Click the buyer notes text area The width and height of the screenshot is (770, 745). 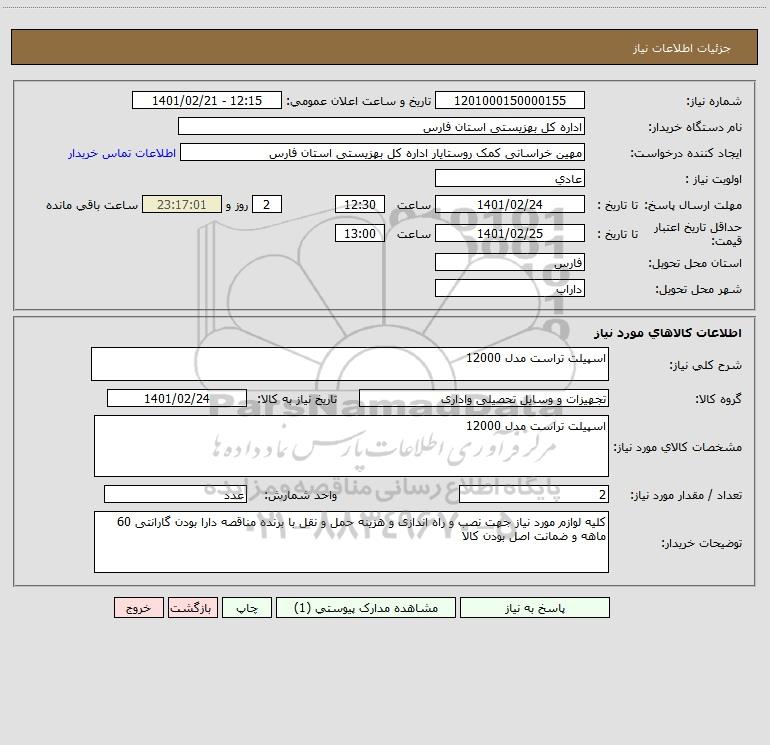click(351, 542)
